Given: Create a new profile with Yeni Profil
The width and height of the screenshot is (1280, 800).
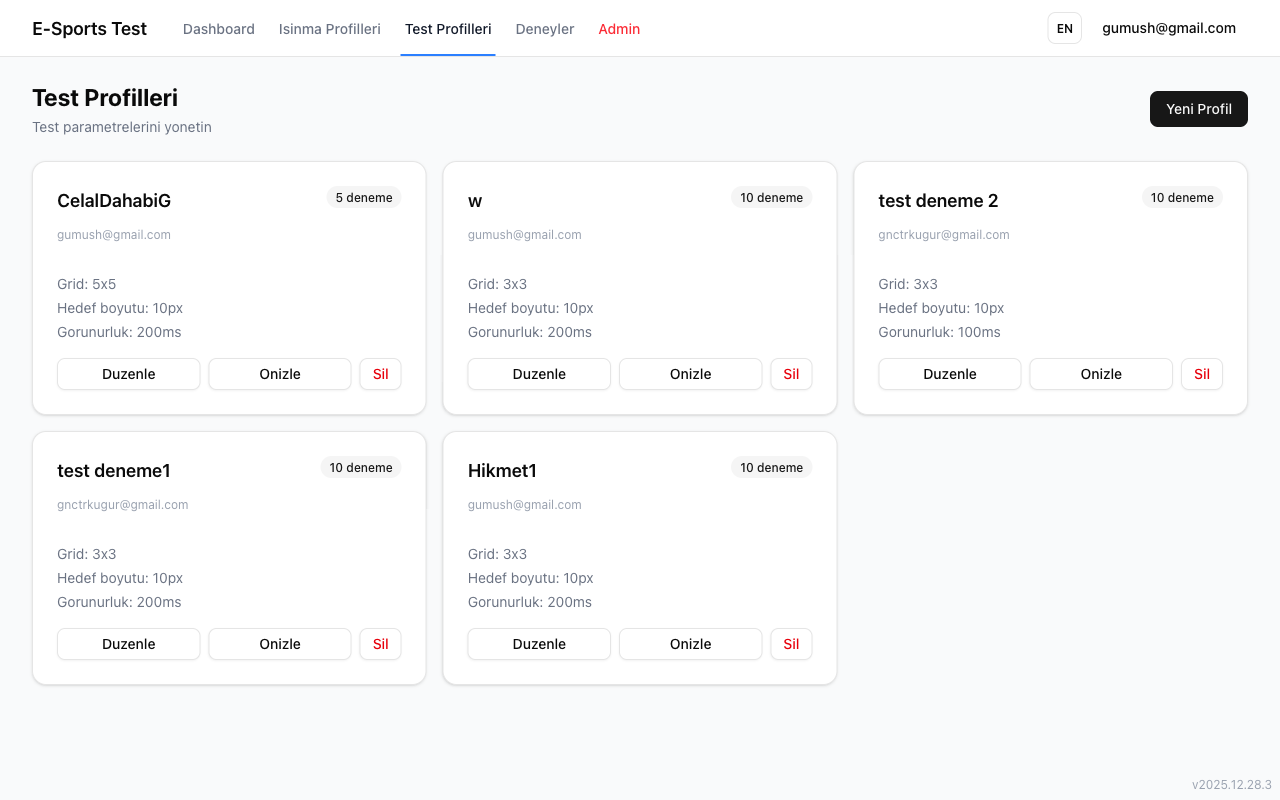Looking at the screenshot, I should 1198,109.
